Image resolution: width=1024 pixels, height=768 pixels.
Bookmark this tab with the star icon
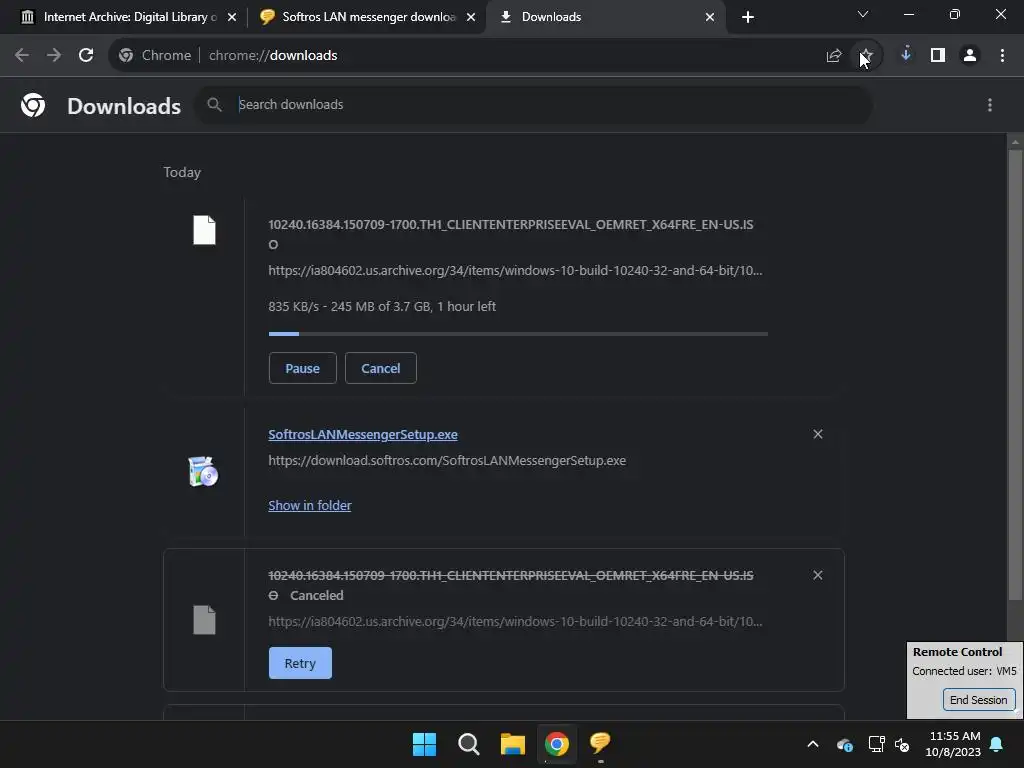coord(865,56)
